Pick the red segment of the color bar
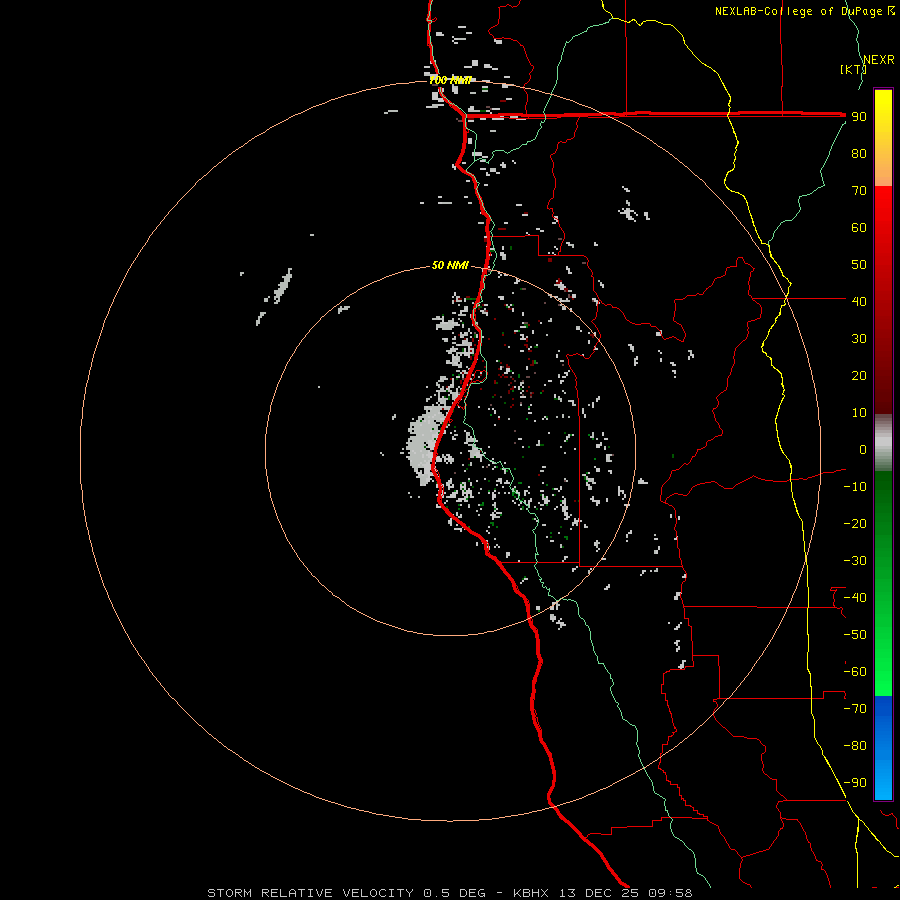The width and height of the screenshot is (900, 900). 883,300
